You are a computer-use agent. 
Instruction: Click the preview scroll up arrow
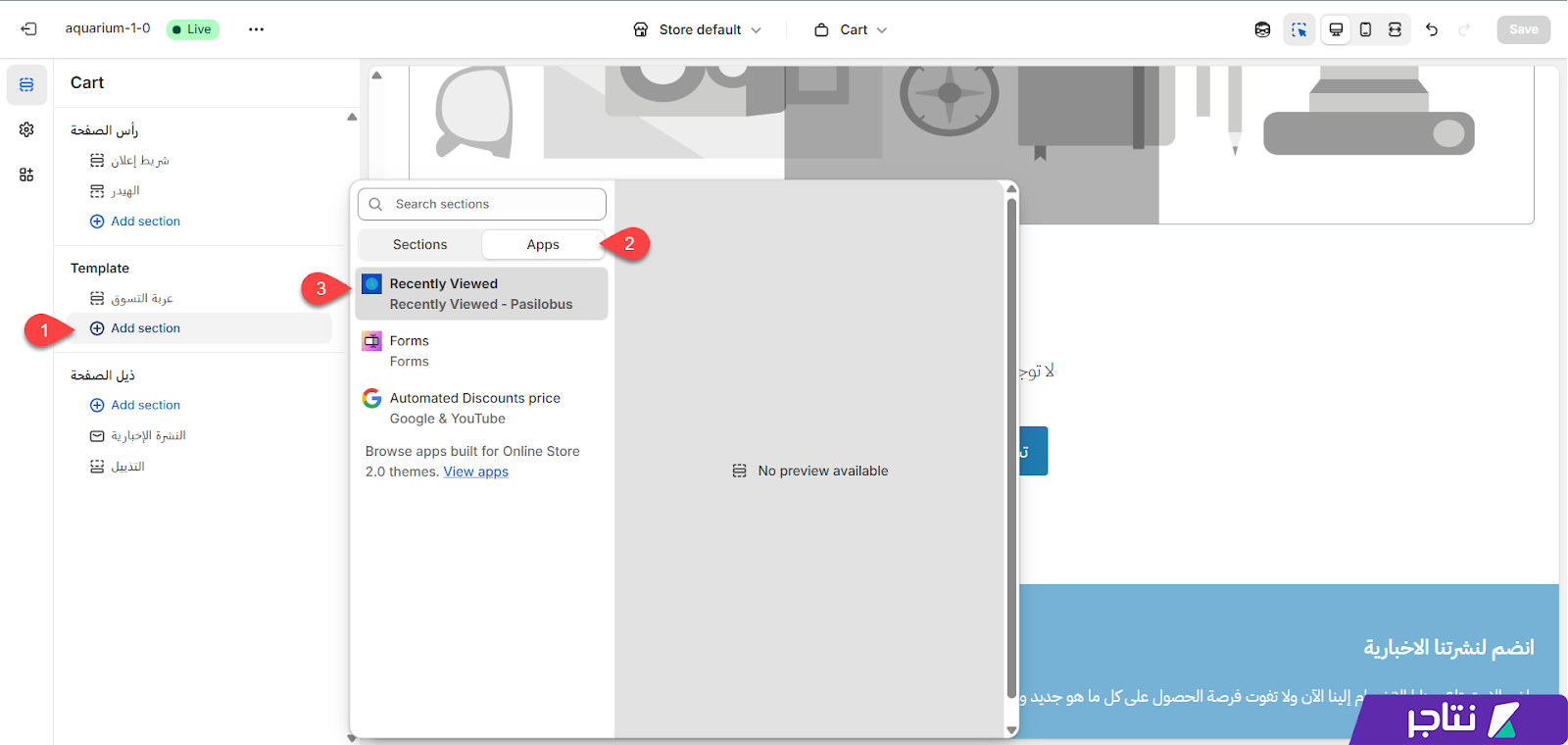[x=376, y=74]
